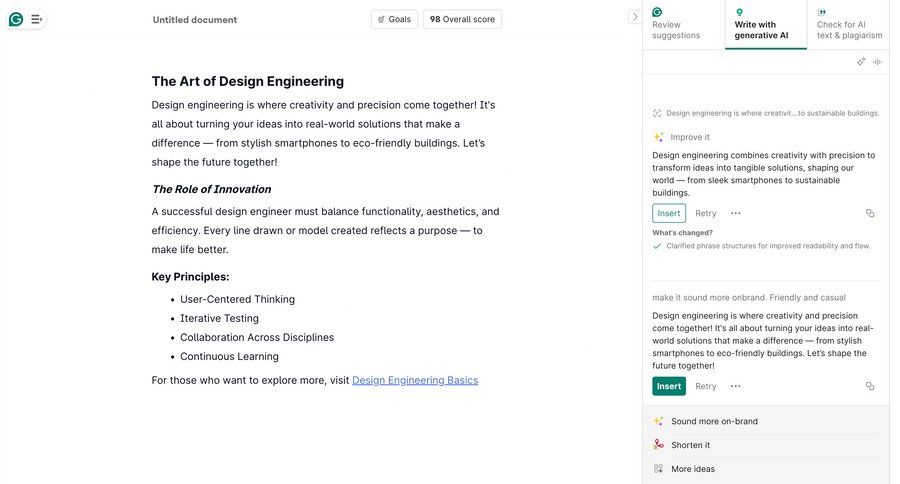Open the document menu hamburger icon
Image resolution: width=900 pixels, height=484 pixels.
click(36, 20)
